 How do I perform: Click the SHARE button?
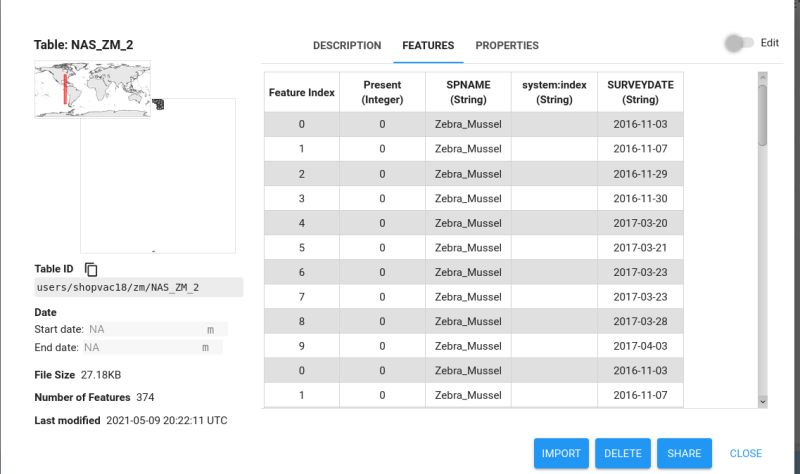(x=684, y=453)
